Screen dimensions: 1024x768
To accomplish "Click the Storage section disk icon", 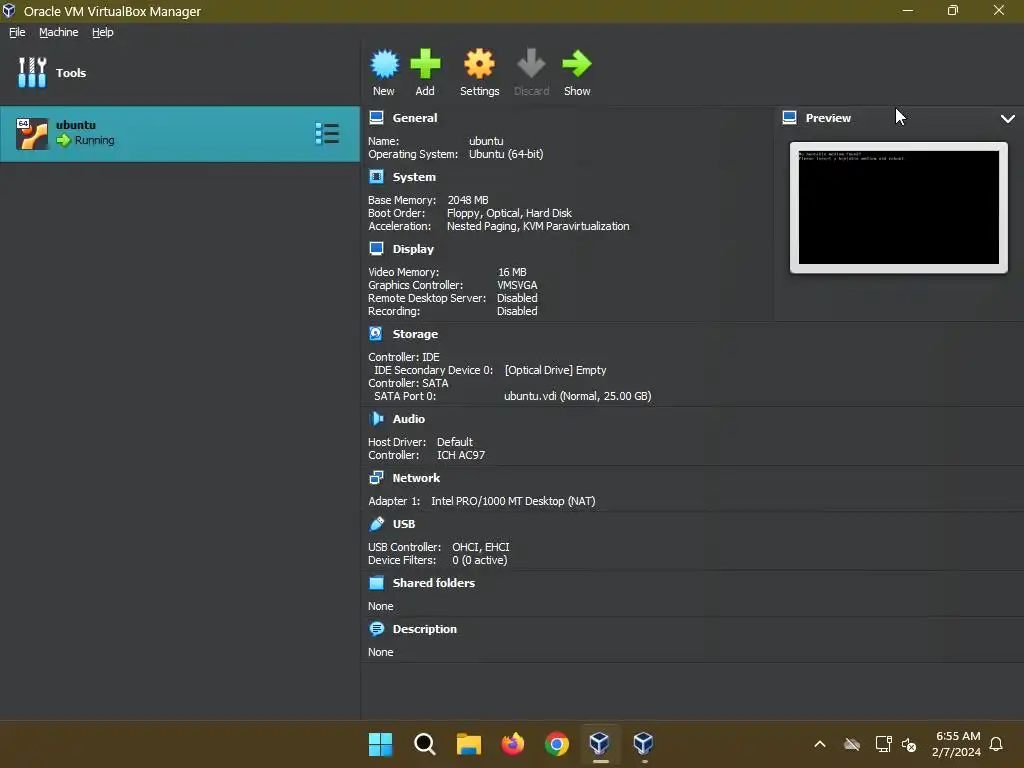I will click(x=376, y=333).
